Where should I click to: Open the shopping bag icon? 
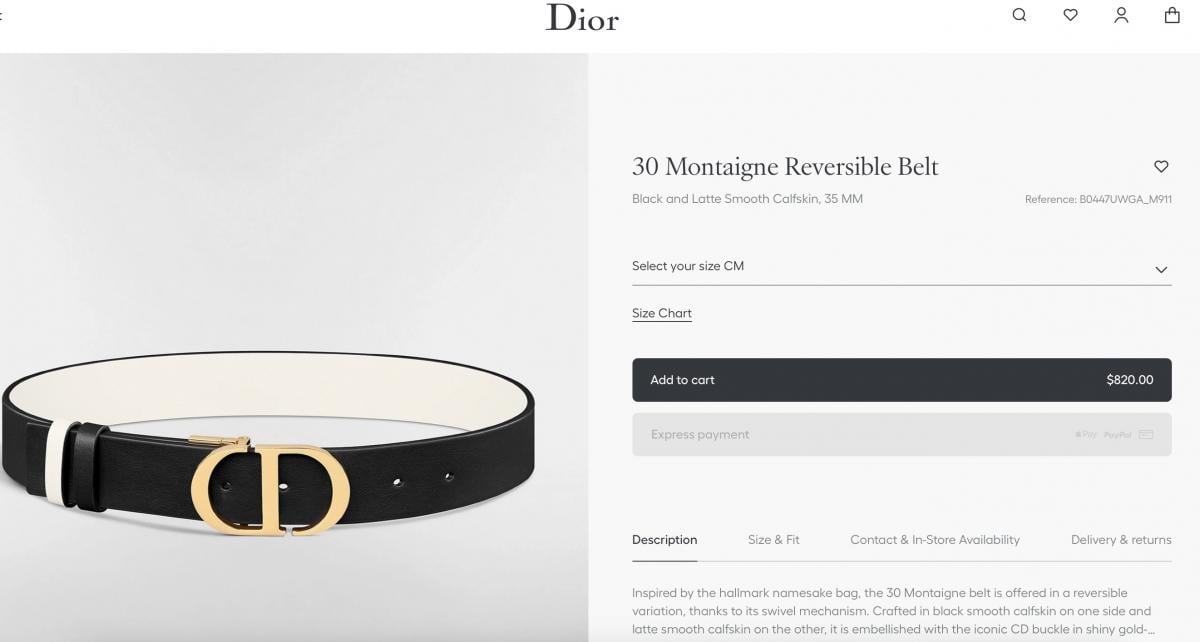point(1172,15)
